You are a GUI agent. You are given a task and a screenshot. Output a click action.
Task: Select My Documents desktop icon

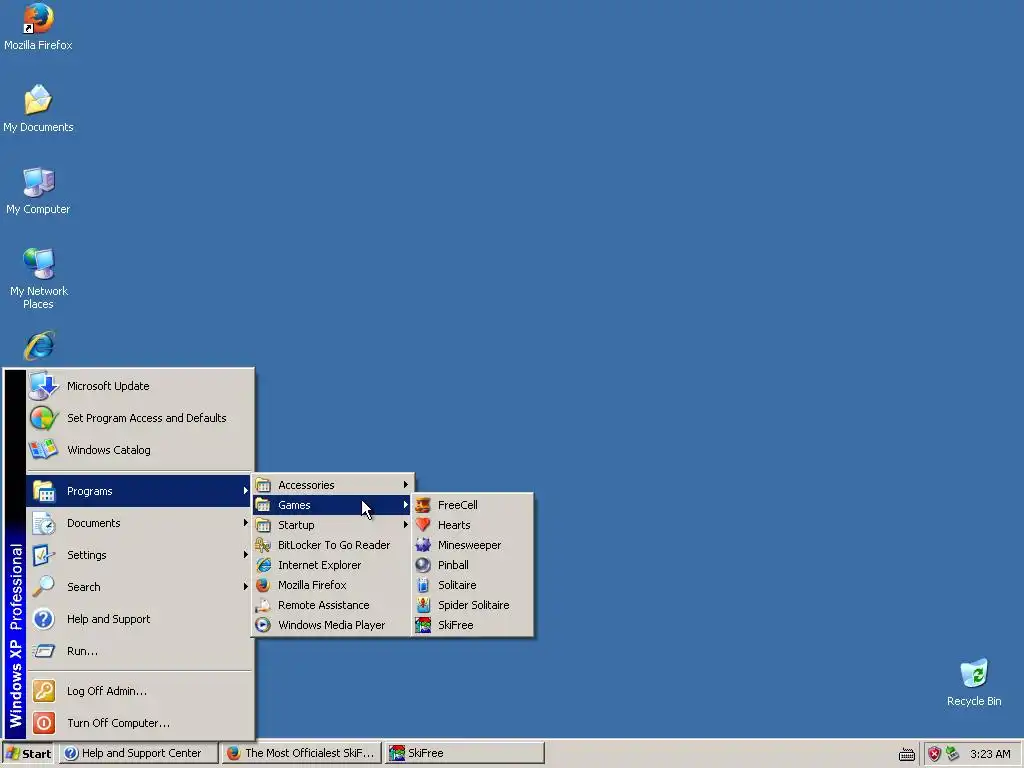[38, 99]
